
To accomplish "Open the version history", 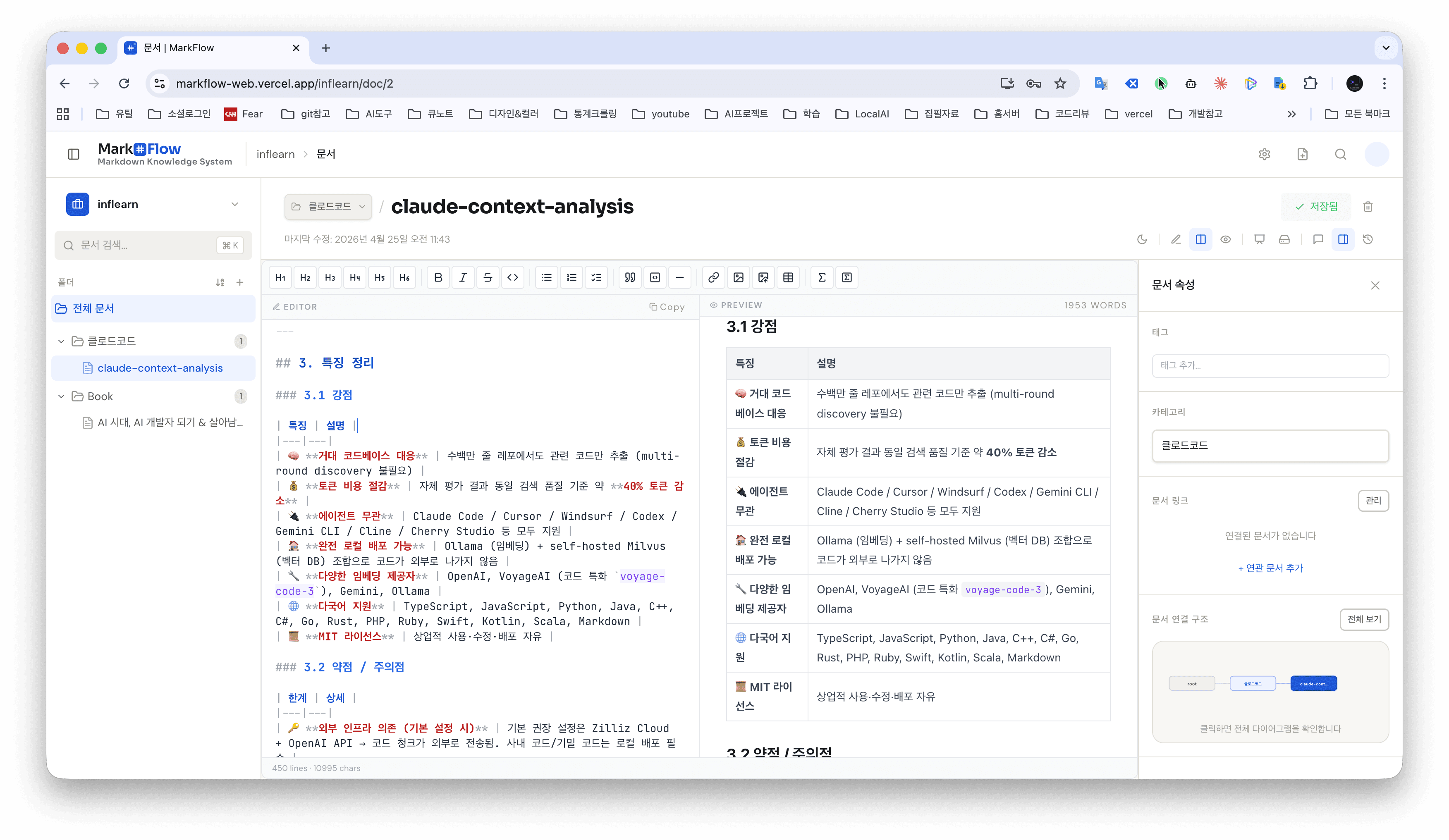I will pyautogui.click(x=1368, y=239).
